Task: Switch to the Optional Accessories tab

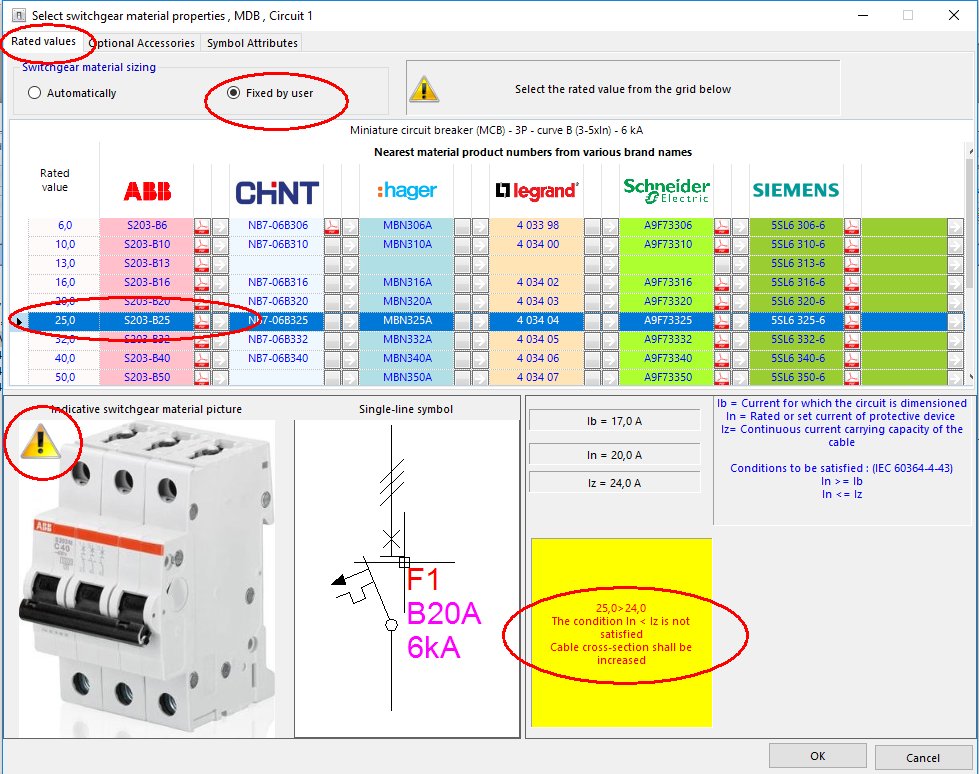Action: (142, 43)
